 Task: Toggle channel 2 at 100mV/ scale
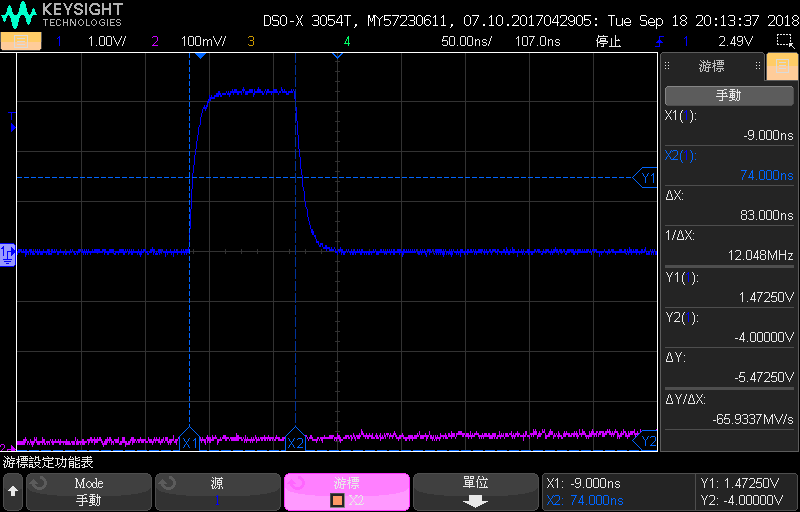(189, 41)
